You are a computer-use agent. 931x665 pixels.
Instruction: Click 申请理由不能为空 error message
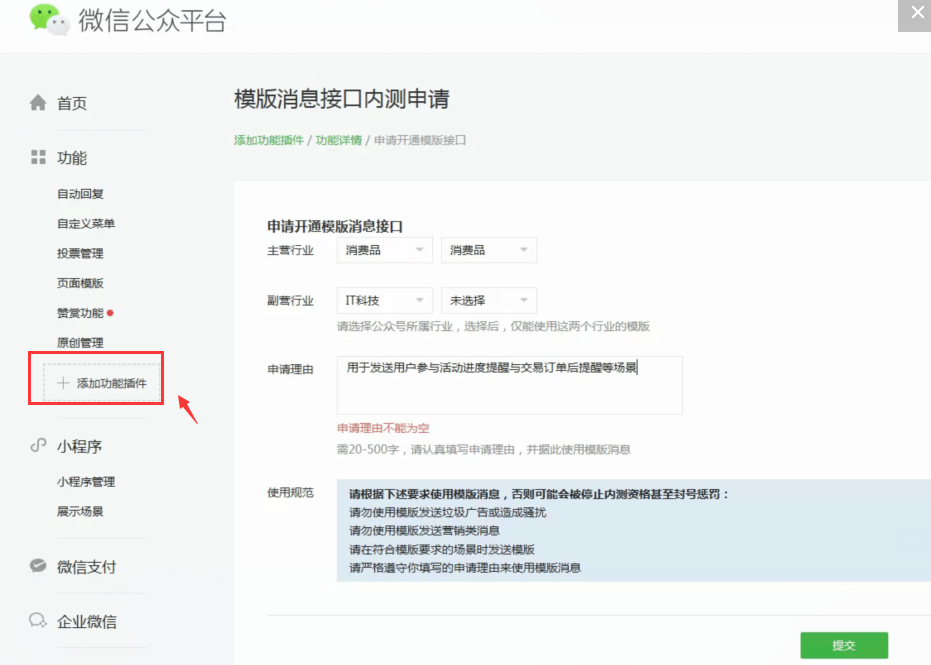[383, 428]
